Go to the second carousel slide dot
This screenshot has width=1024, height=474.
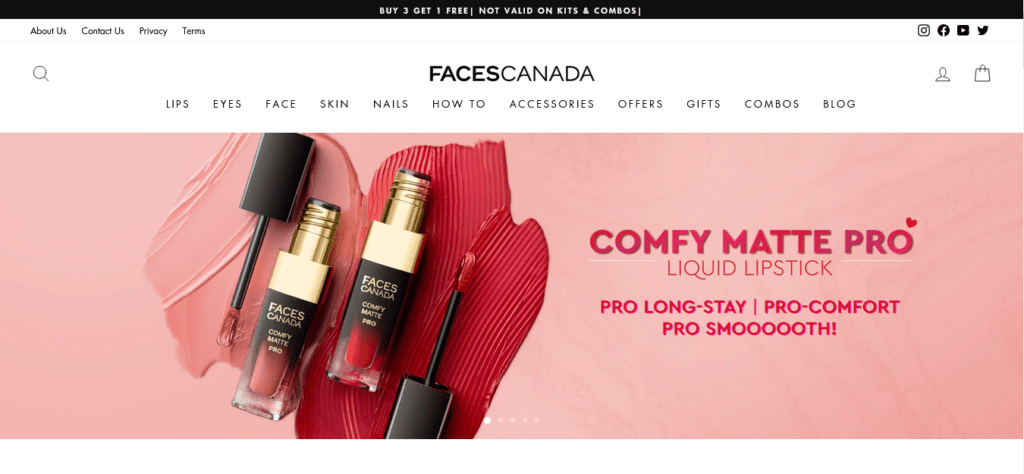tap(500, 420)
